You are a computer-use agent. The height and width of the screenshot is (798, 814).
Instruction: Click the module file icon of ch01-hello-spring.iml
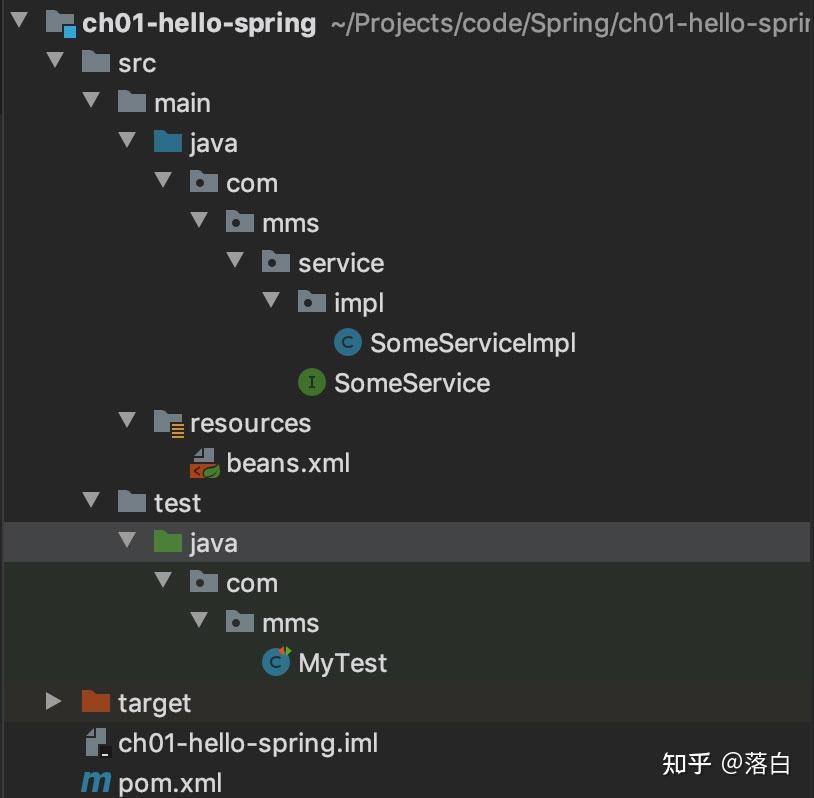click(x=96, y=743)
